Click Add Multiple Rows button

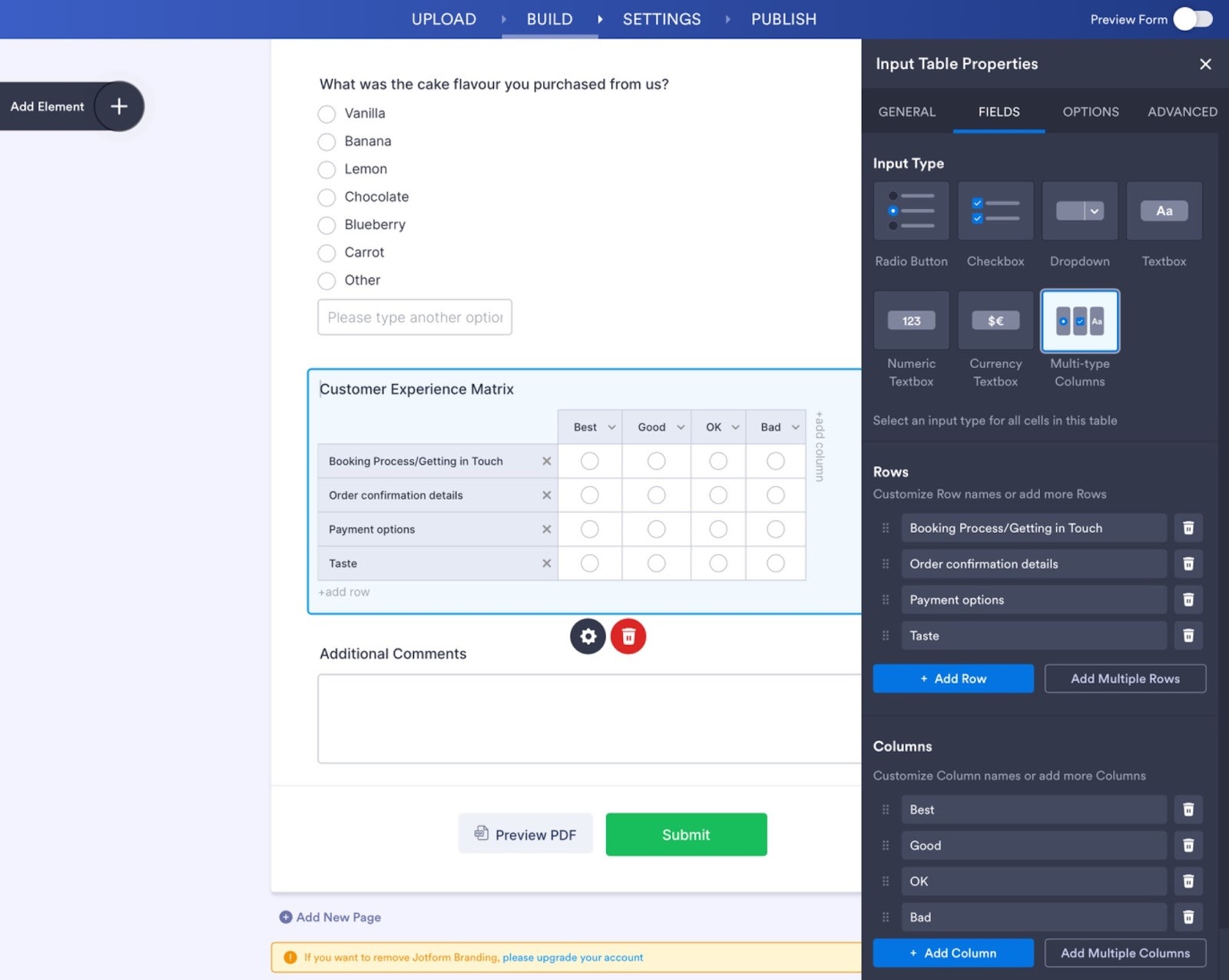[1125, 679]
